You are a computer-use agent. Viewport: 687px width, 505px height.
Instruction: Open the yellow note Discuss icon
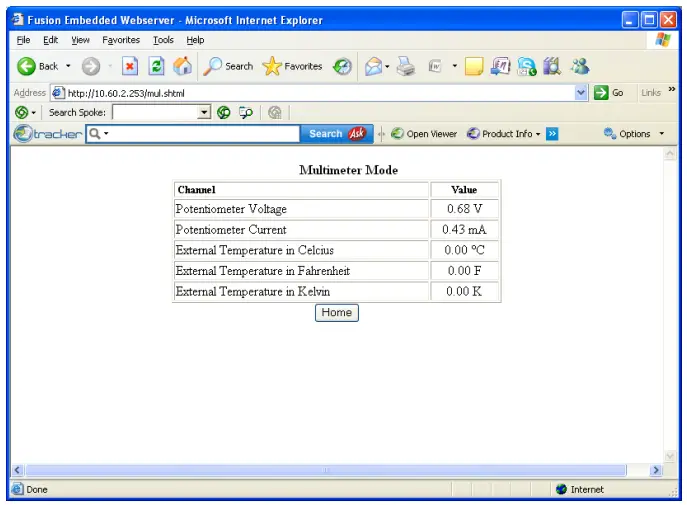pyautogui.click(x=474, y=67)
